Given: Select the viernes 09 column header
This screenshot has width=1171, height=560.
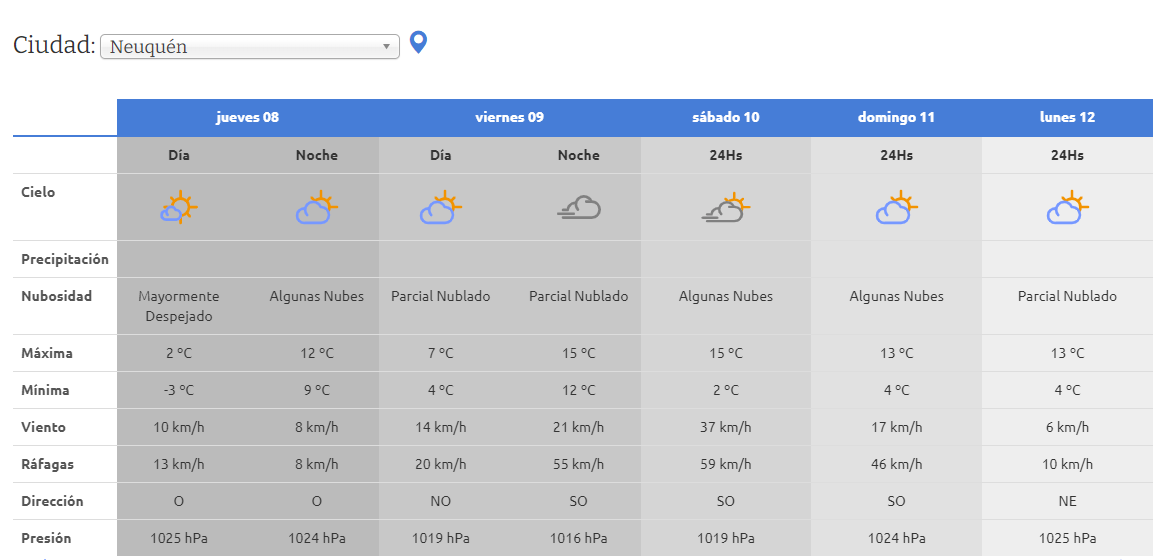Looking at the screenshot, I should [x=509, y=117].
